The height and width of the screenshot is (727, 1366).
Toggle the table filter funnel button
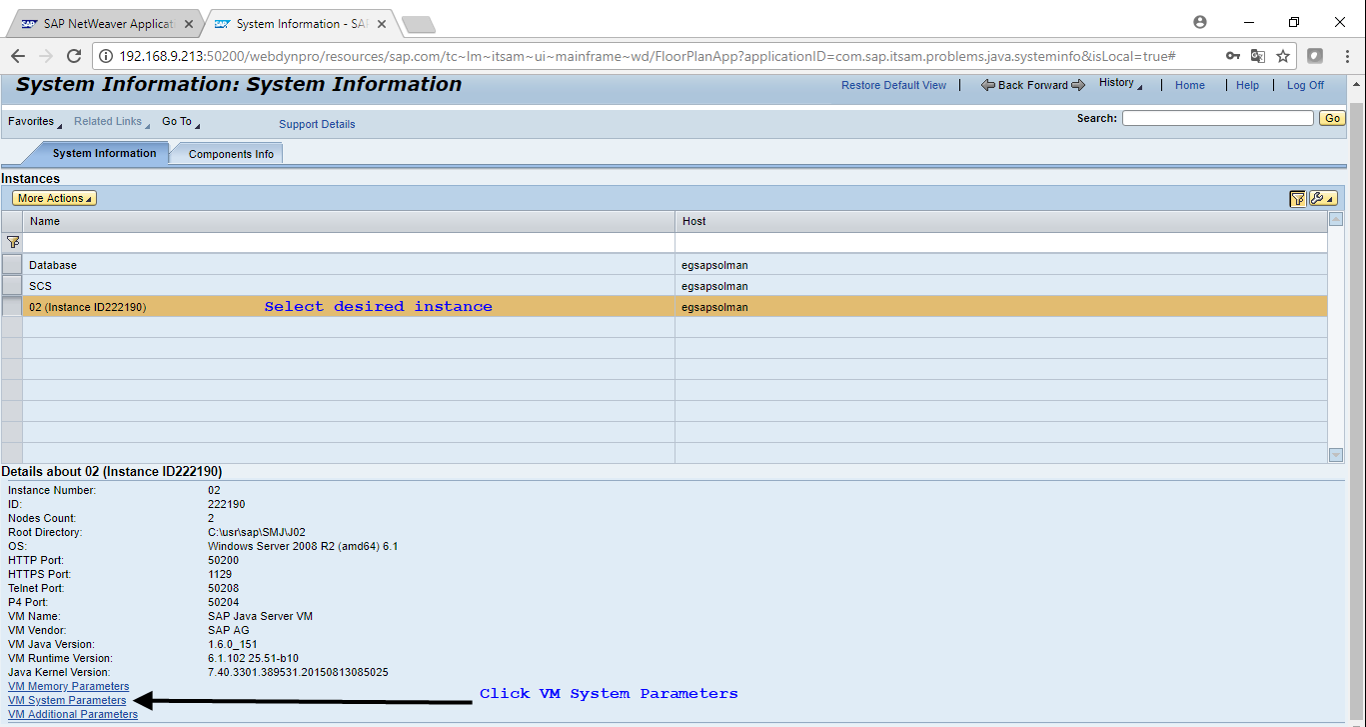click(1297, 198)
